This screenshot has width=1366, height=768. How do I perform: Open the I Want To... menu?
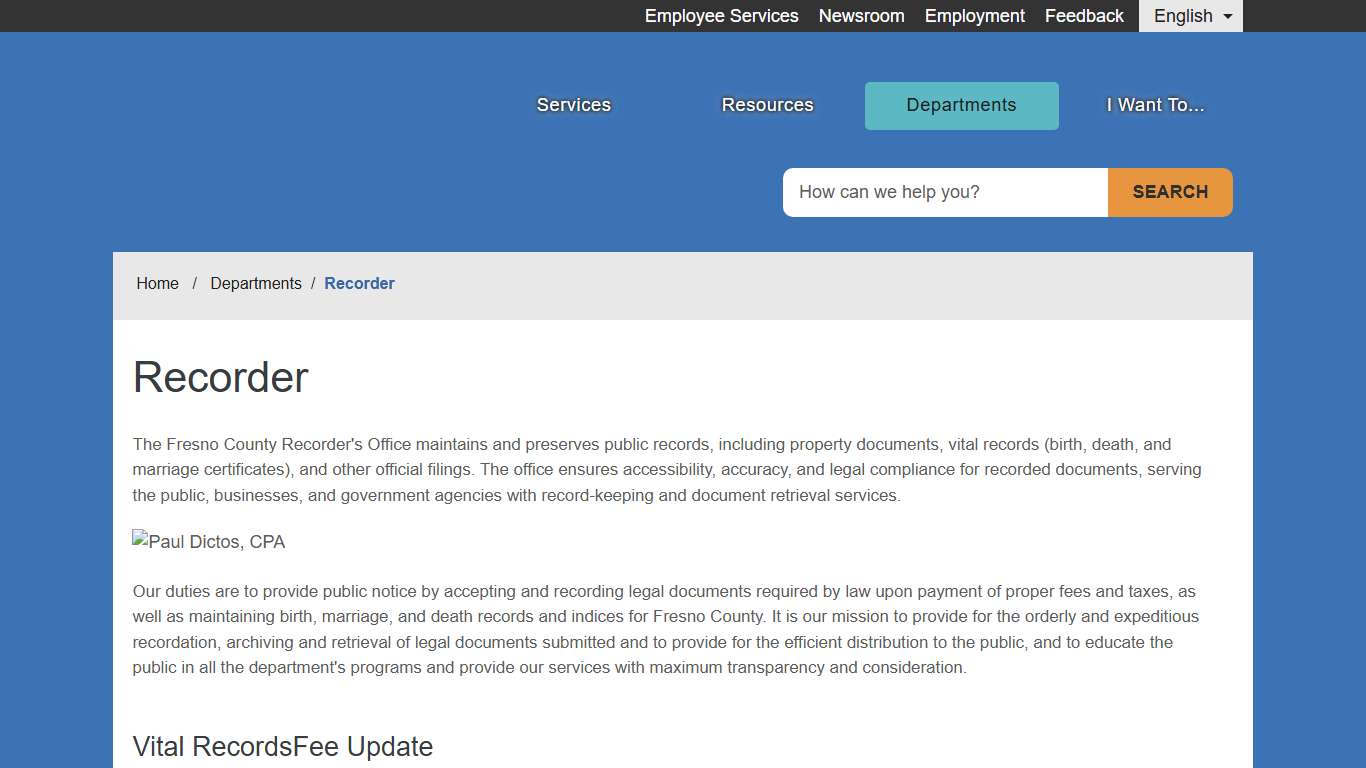[x=1155, y=105]
